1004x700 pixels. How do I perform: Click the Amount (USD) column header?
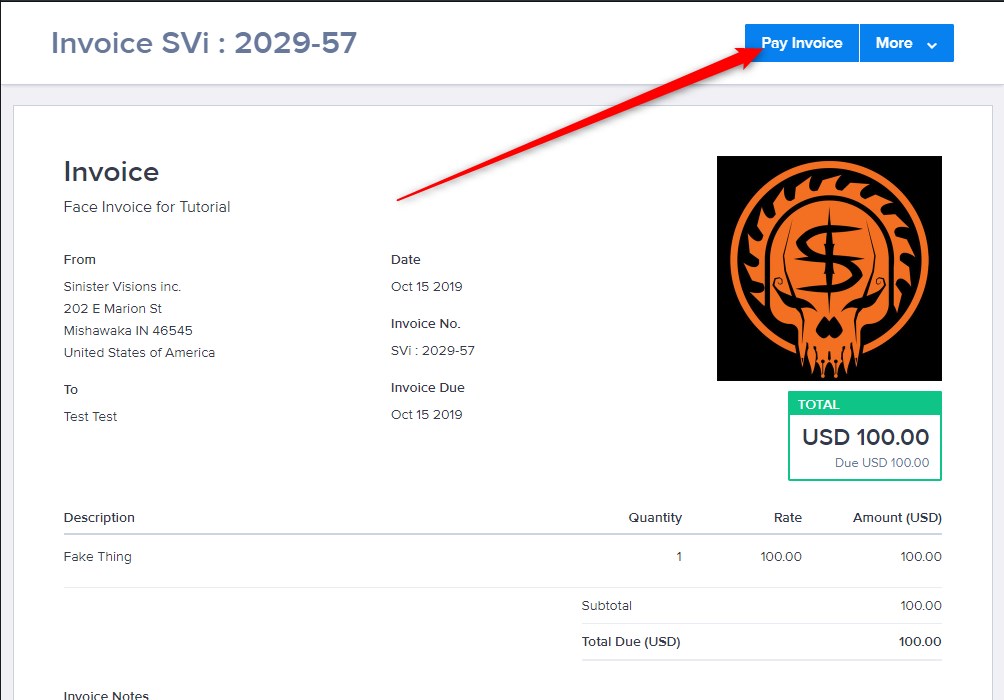coord(897,517)
